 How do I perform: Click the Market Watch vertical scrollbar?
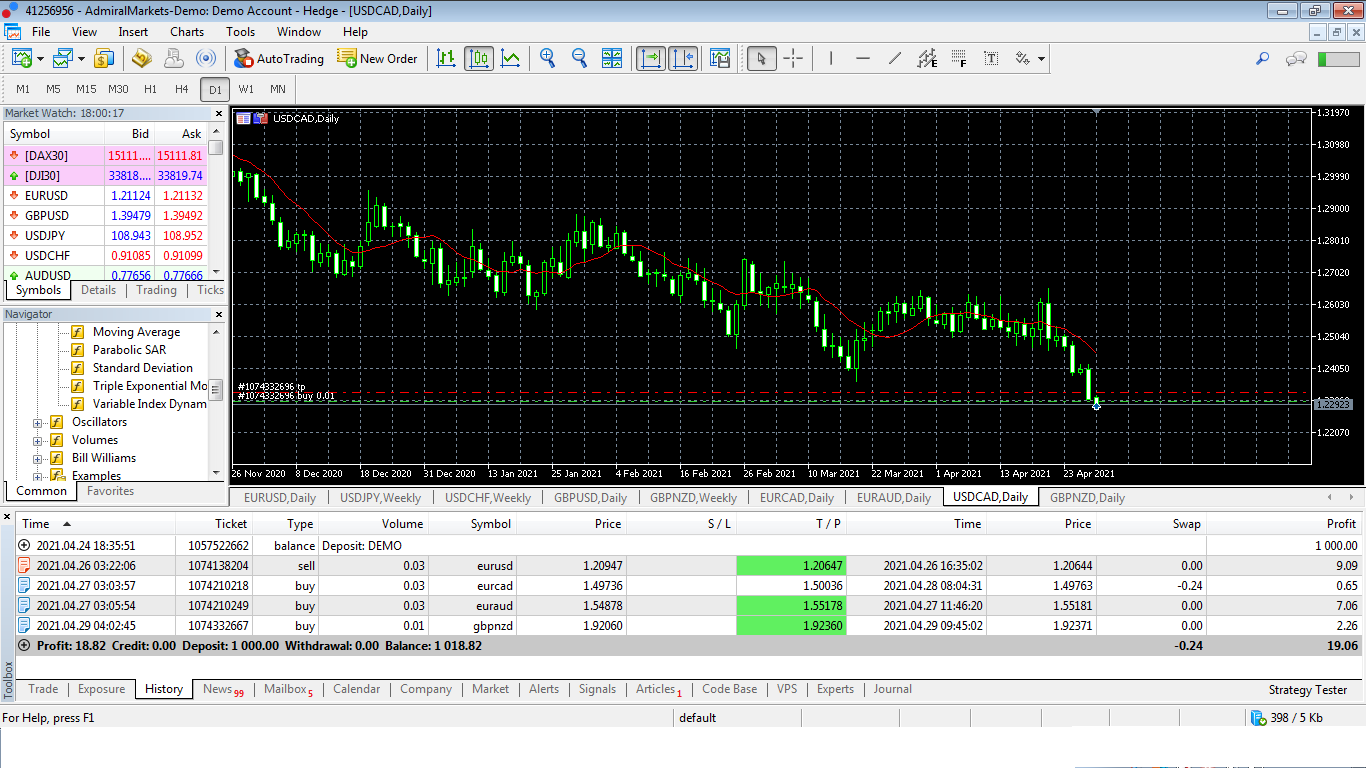click(216, 203)
